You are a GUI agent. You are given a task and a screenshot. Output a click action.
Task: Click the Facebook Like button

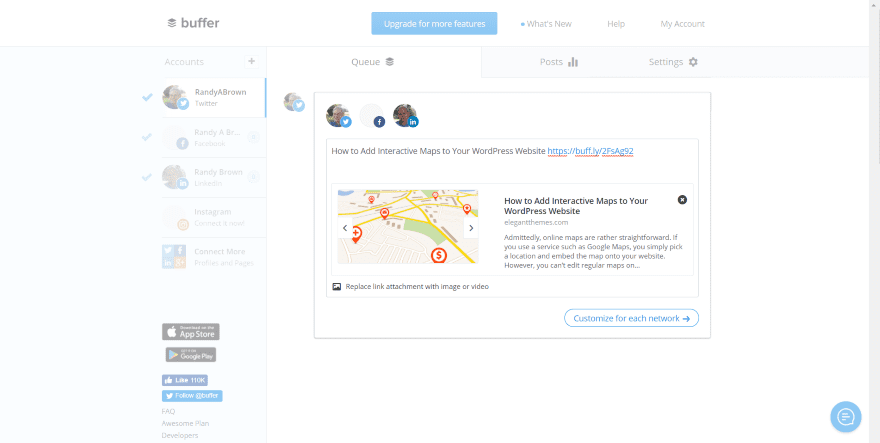(184, 380)
